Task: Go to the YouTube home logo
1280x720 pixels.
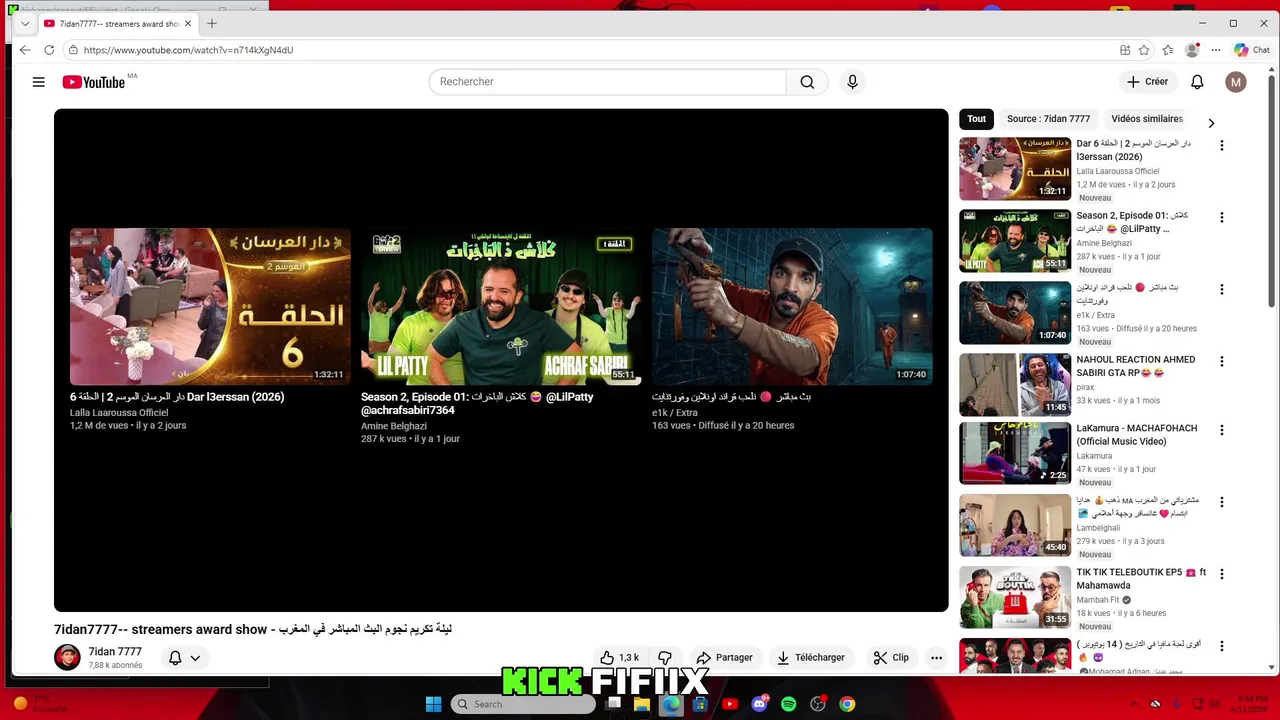Action: (94, 82)
